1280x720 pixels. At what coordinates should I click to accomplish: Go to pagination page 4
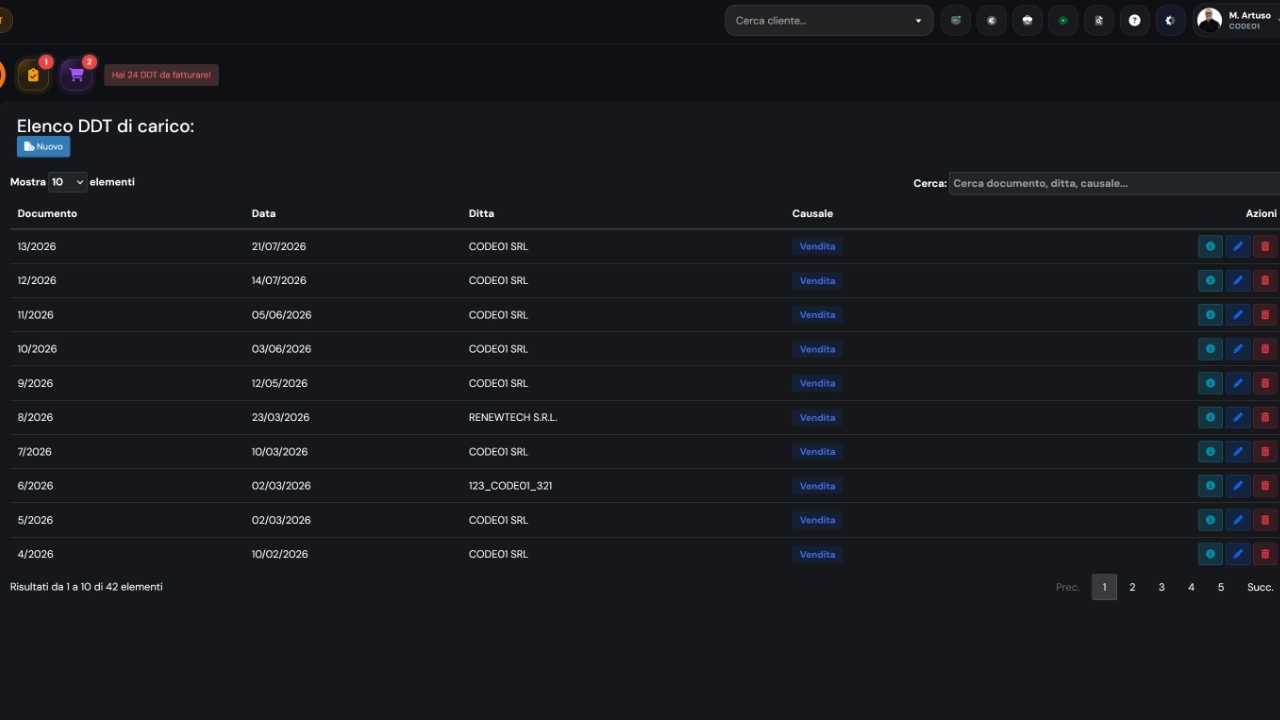coord(1191,587)
